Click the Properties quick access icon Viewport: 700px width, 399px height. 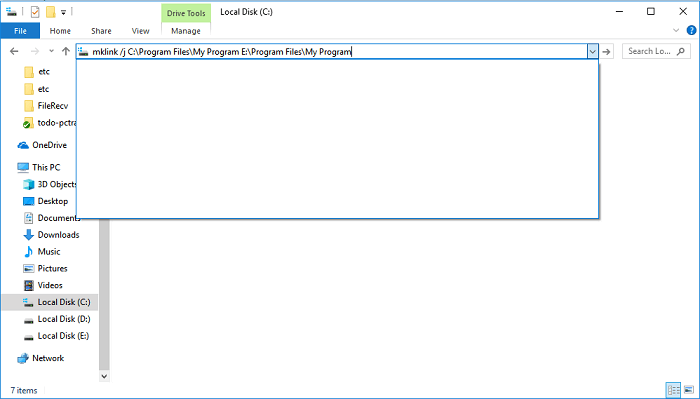[35, 12]
